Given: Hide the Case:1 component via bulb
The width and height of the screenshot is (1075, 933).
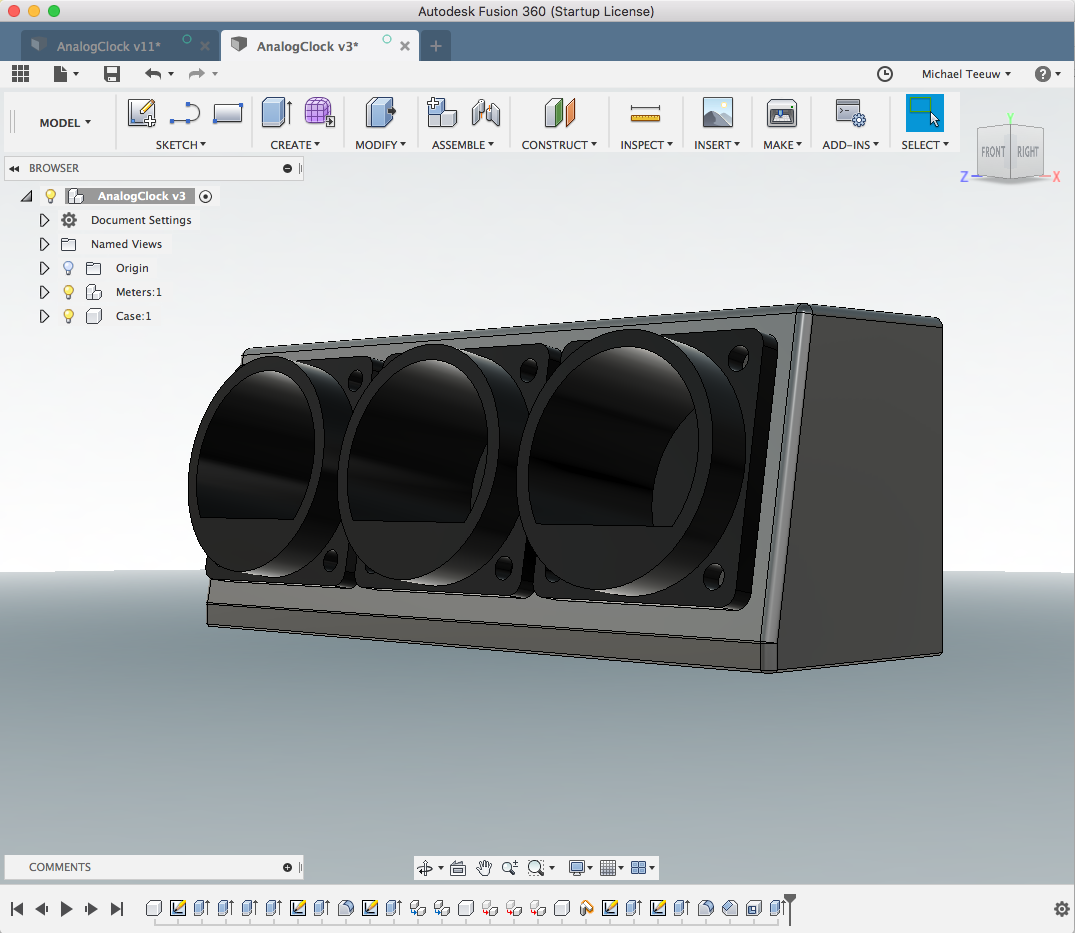Looking at the screenshot, I should pos(68,316).
